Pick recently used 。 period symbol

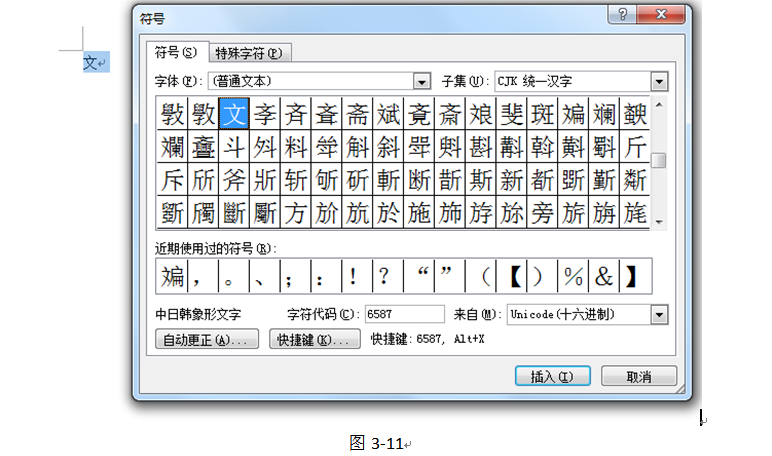click(x=233, y=276)
